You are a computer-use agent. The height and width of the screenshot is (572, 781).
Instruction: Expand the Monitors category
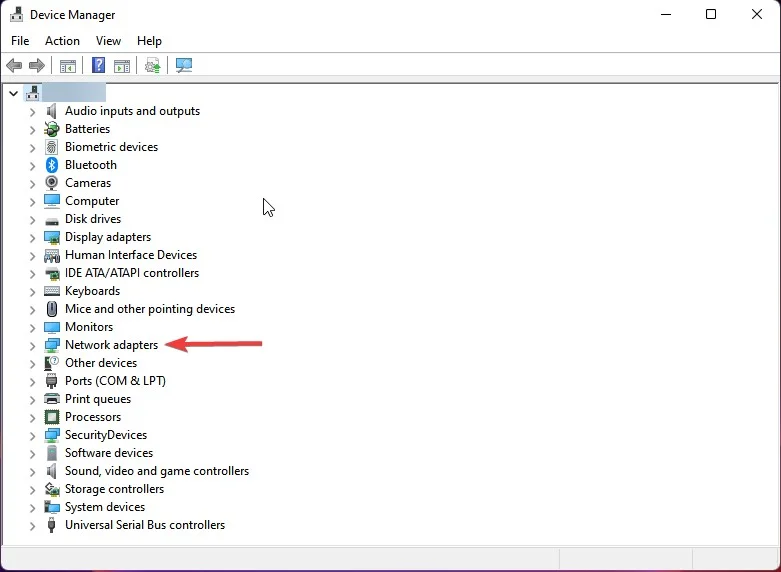click(x=32, y=327)
